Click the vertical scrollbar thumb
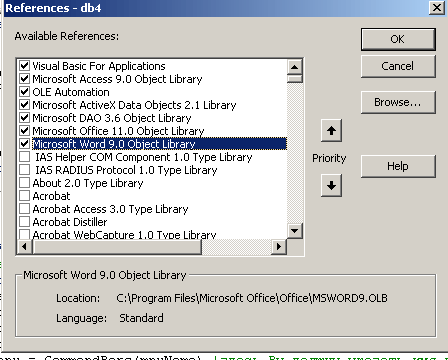Screen dimensions: 448x360 (x=295, y=79)
